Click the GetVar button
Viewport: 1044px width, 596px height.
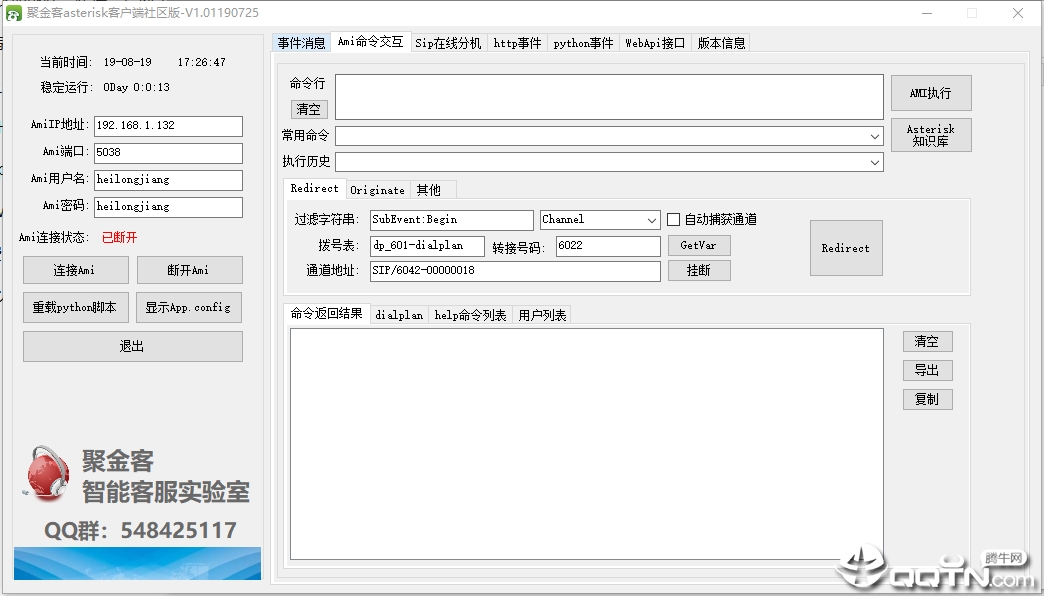[698, 246]
